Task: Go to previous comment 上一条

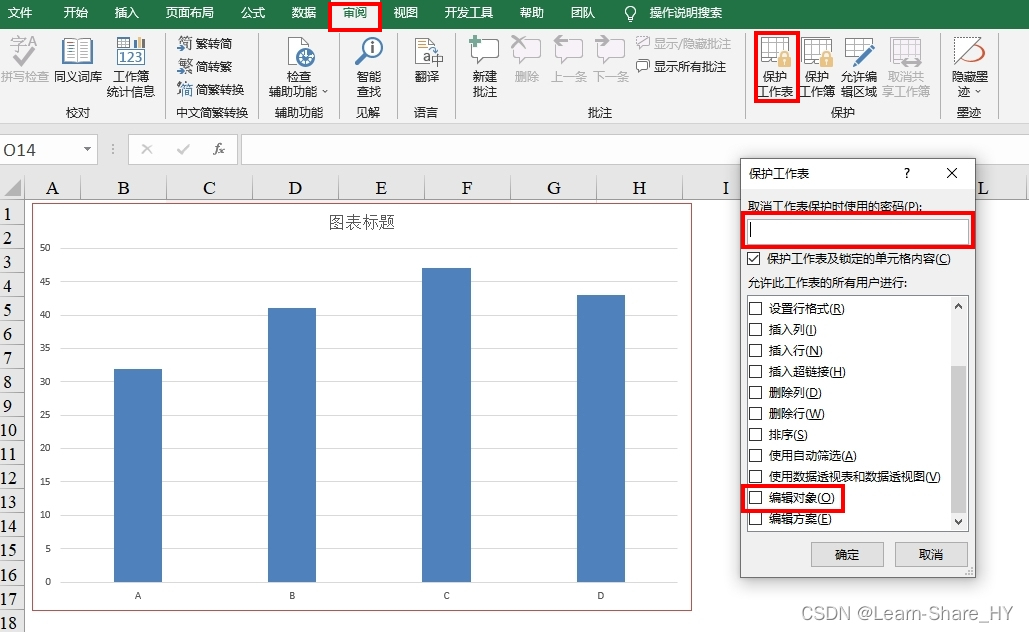Action: point(568,59)
